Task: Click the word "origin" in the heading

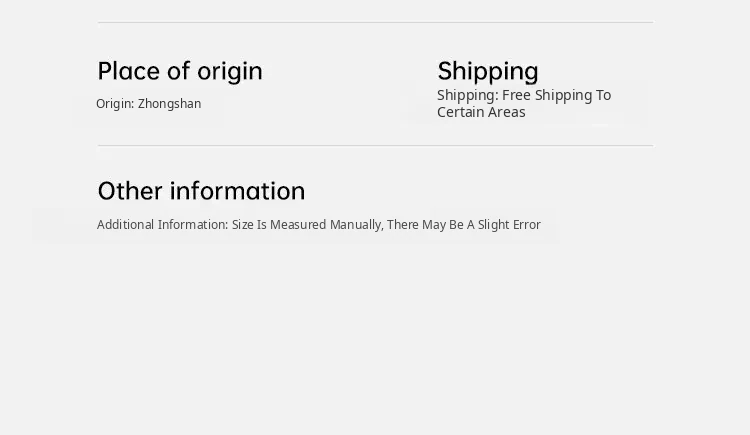Action: click(x=229, y=71)
